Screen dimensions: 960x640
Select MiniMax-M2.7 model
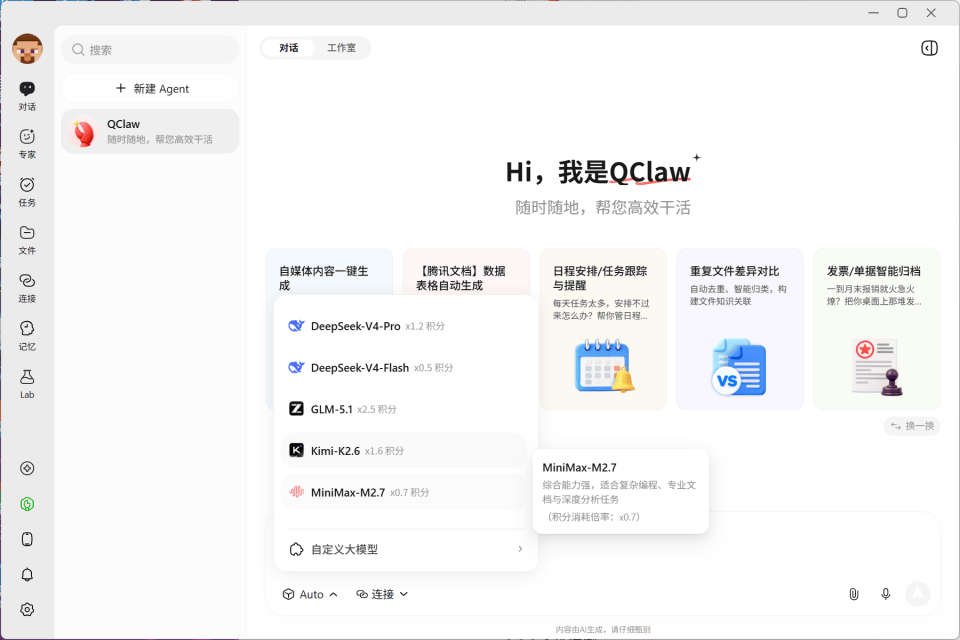click(x=403, y=492)
